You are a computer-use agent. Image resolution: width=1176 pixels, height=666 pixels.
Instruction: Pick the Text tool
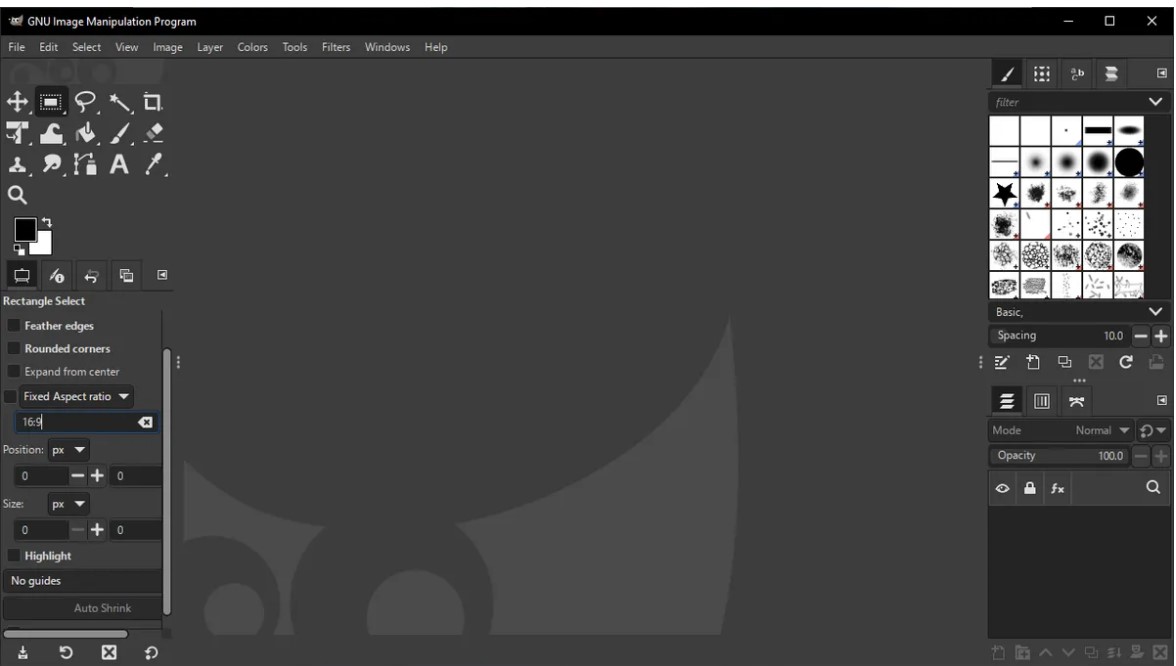118,166
